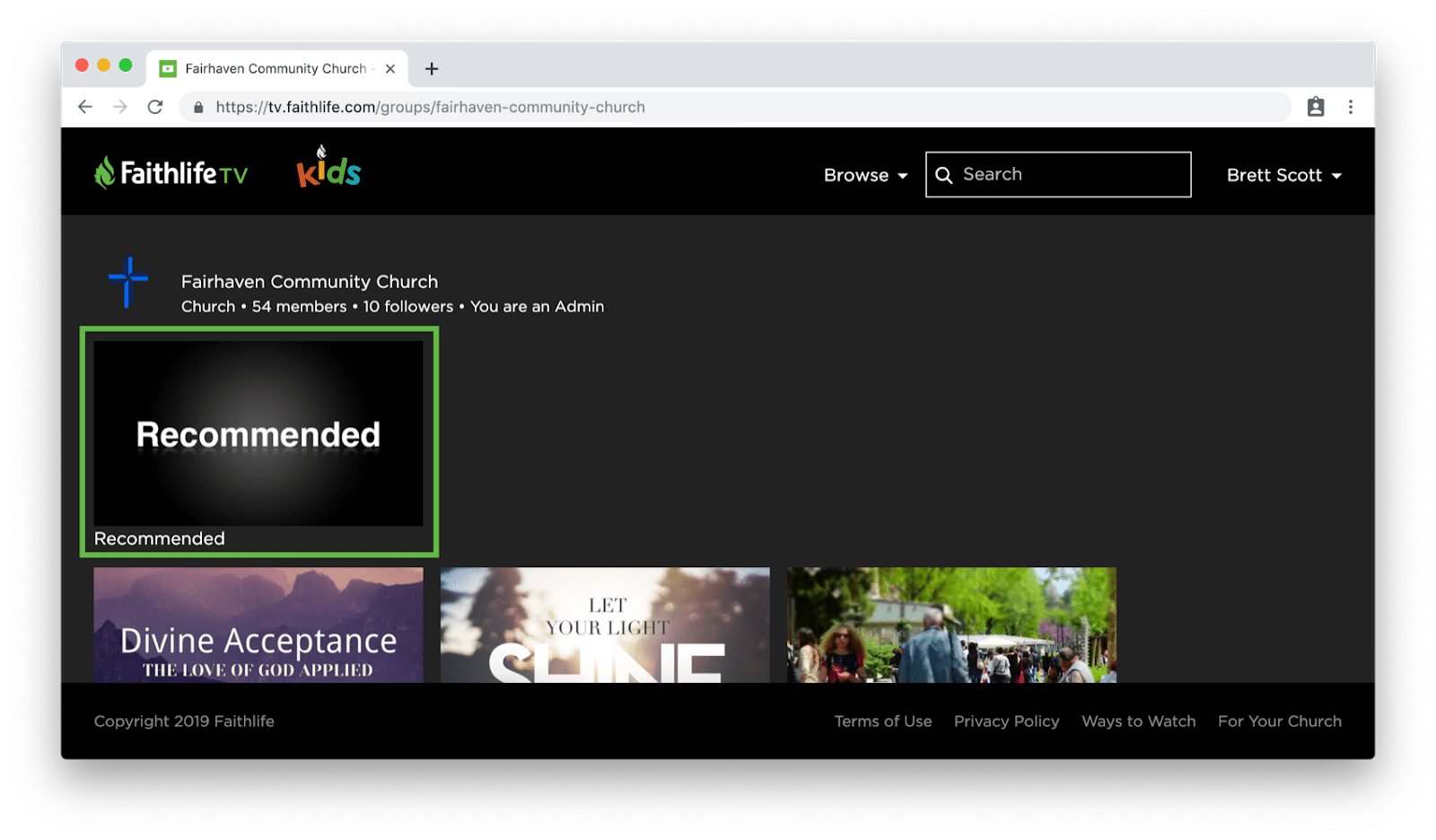1436x840 pixels.
Task: Reload the page with refresh icon
Action: pyautogui.click(x=155, y=107)
